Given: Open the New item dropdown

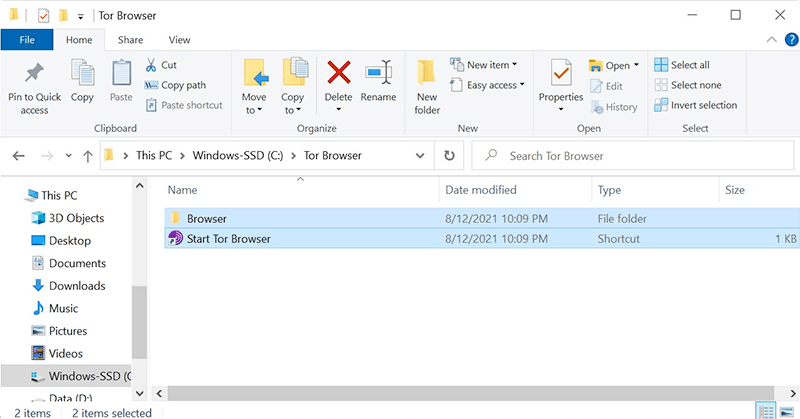Looking at the screenshot, I should pyautogui.click(x=484, y=65).
